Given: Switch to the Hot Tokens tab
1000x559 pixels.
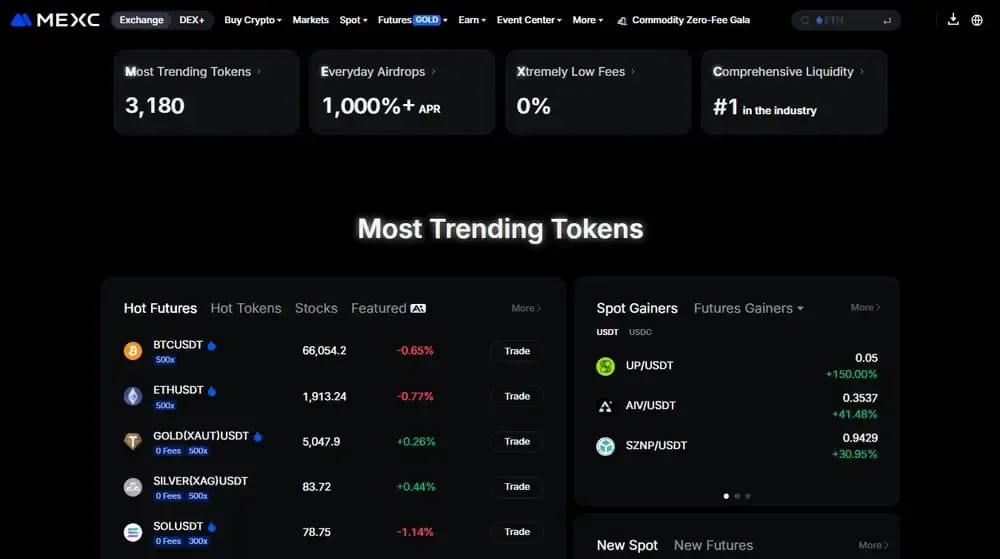Looking at the screenshot, I should click(246, 309).
